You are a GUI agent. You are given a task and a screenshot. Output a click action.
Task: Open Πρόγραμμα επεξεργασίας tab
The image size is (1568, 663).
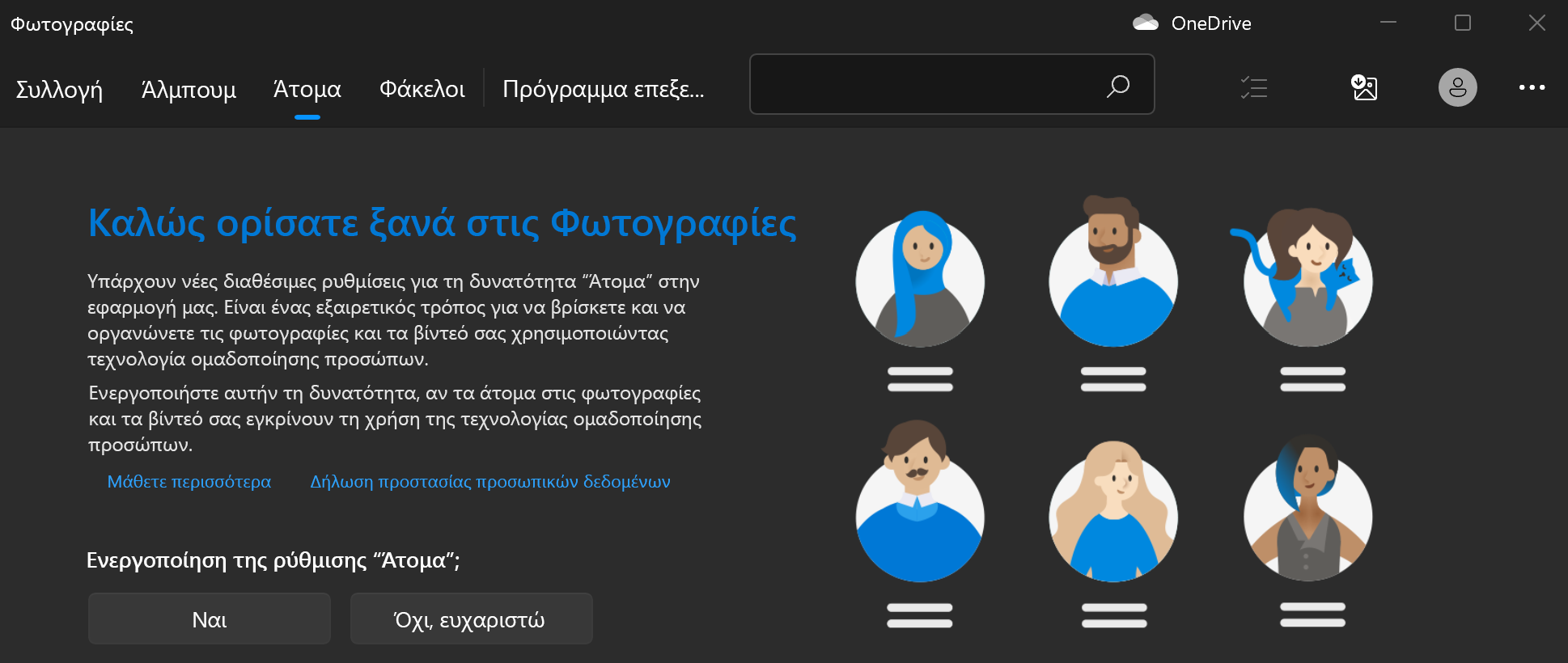coord(604,89)
